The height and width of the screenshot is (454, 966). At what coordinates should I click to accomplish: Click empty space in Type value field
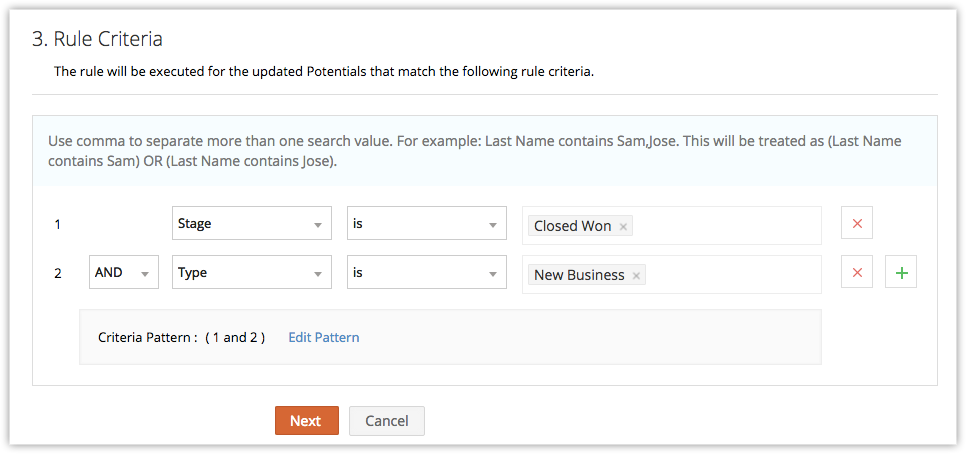tap(730, 275)
